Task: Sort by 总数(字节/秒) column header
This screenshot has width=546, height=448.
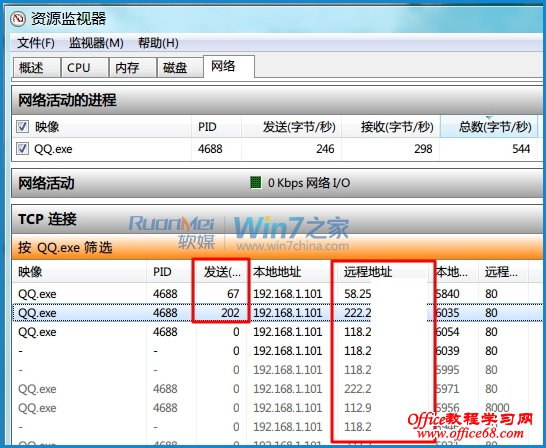Action: [x=489, y=127]
